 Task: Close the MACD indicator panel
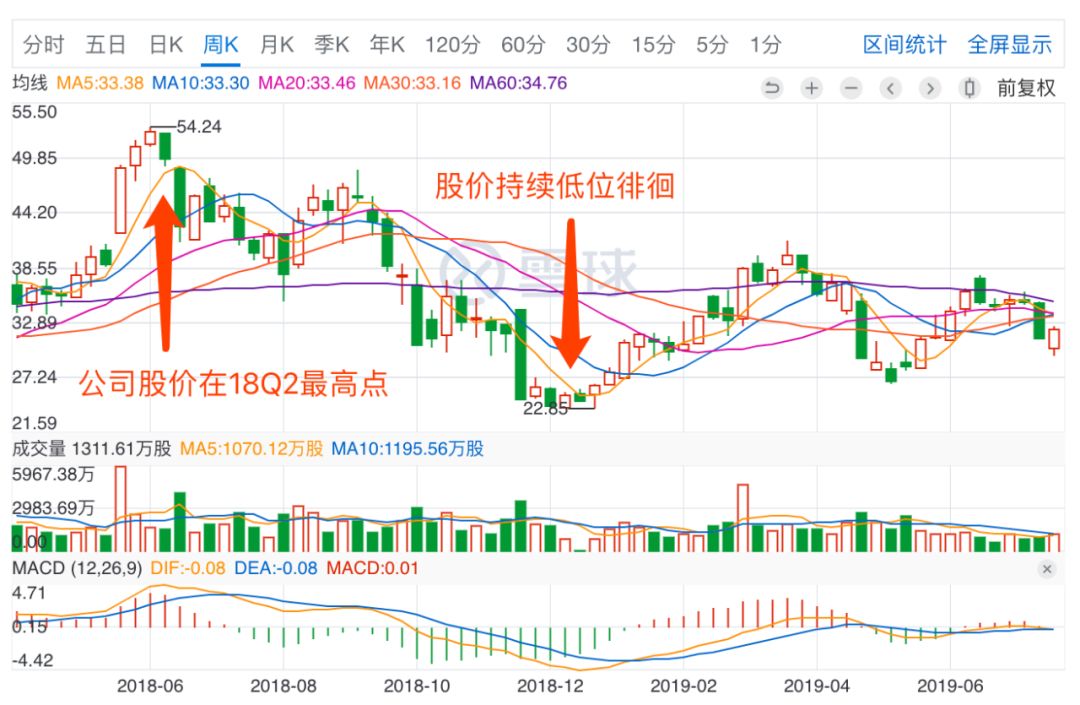coord(1047,569)
